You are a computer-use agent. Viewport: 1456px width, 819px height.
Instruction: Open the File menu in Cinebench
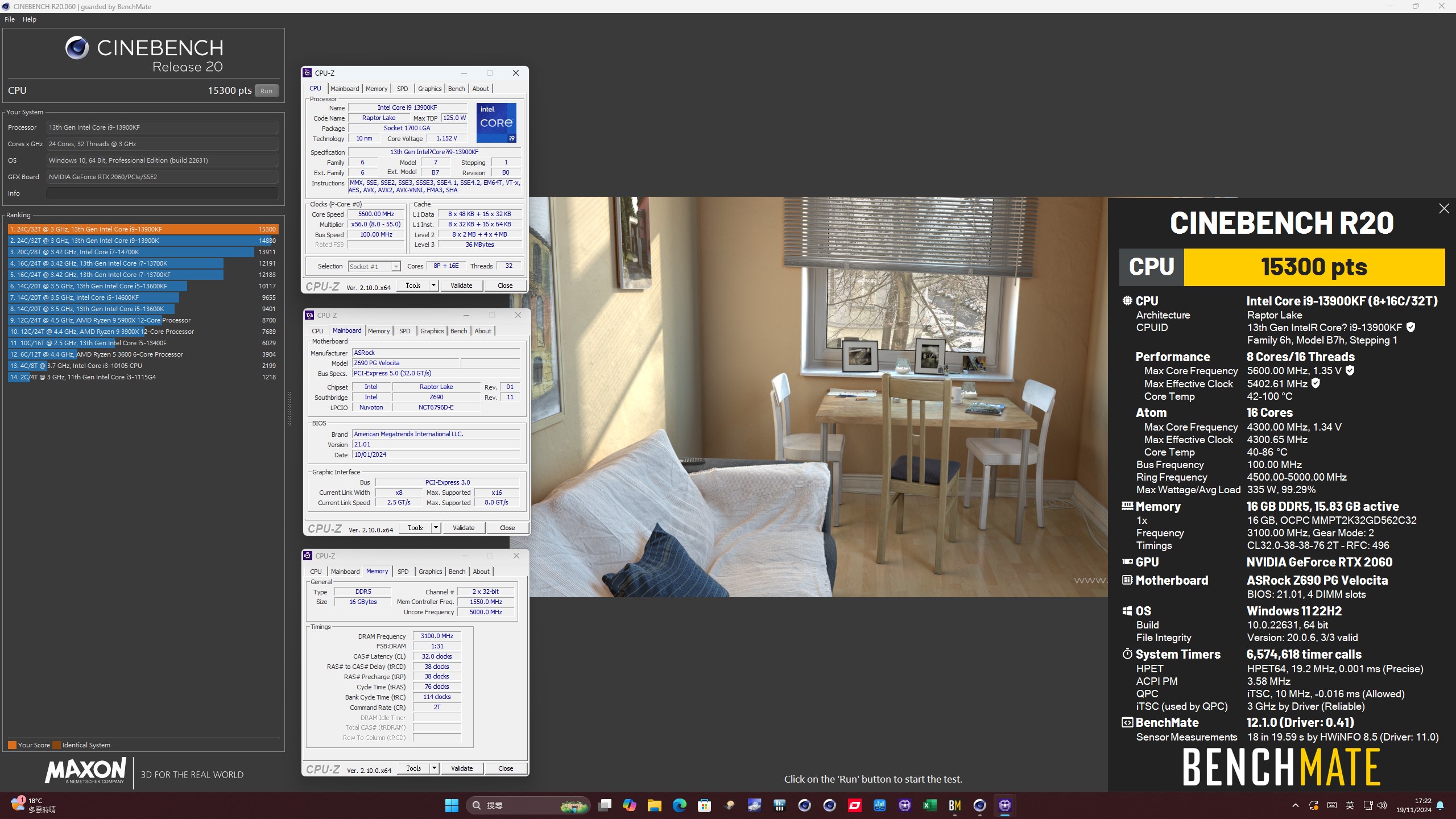pos(10,19)
